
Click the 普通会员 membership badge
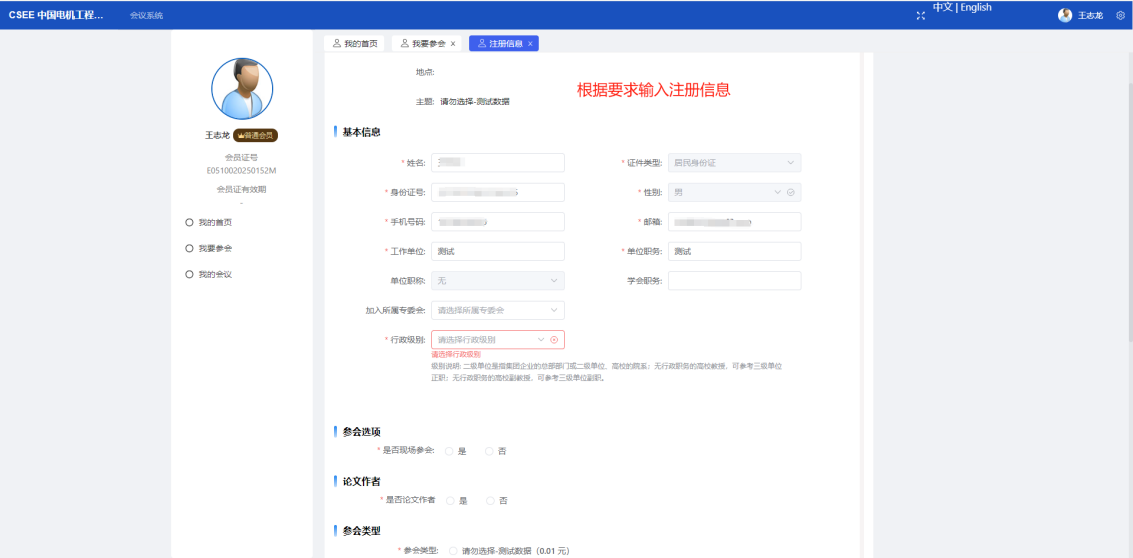[255, 135]
